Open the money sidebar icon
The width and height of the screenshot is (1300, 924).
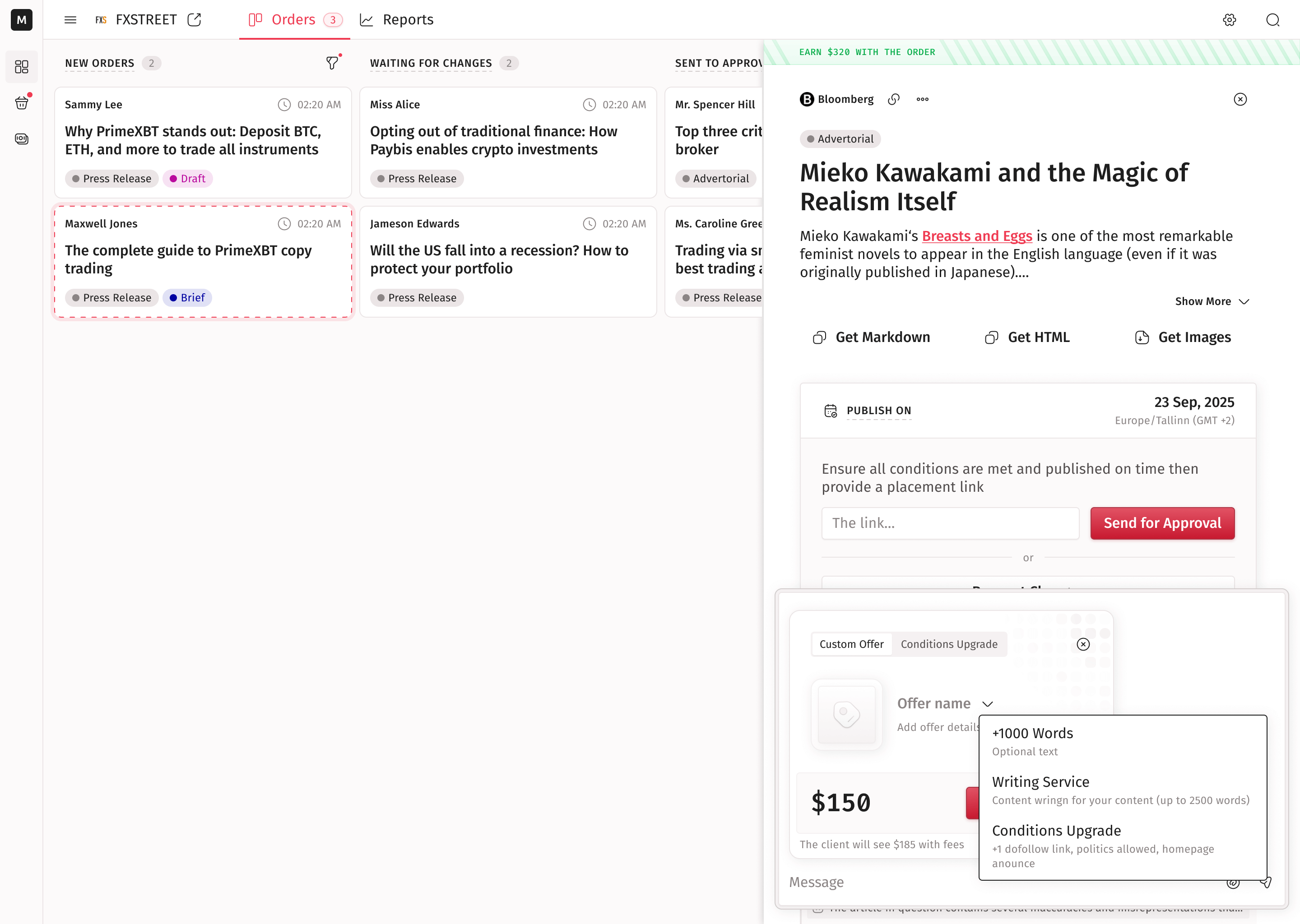coord(22,139)
